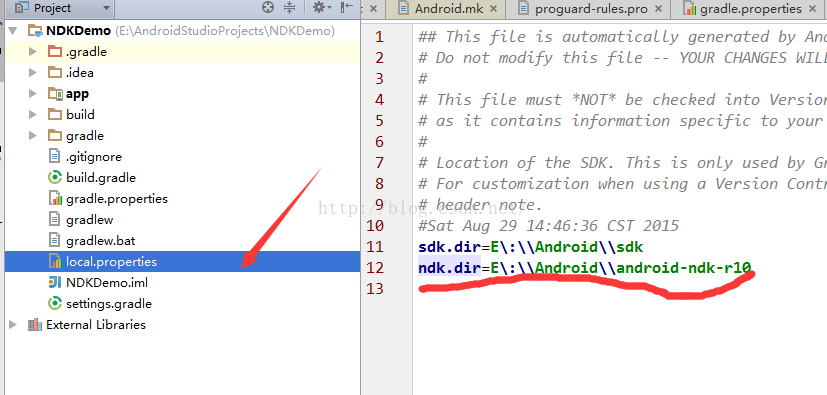The height and width of the screenshot is (395, 827).
Task: Close the Android.mk tab
Action: pos(494,8)
